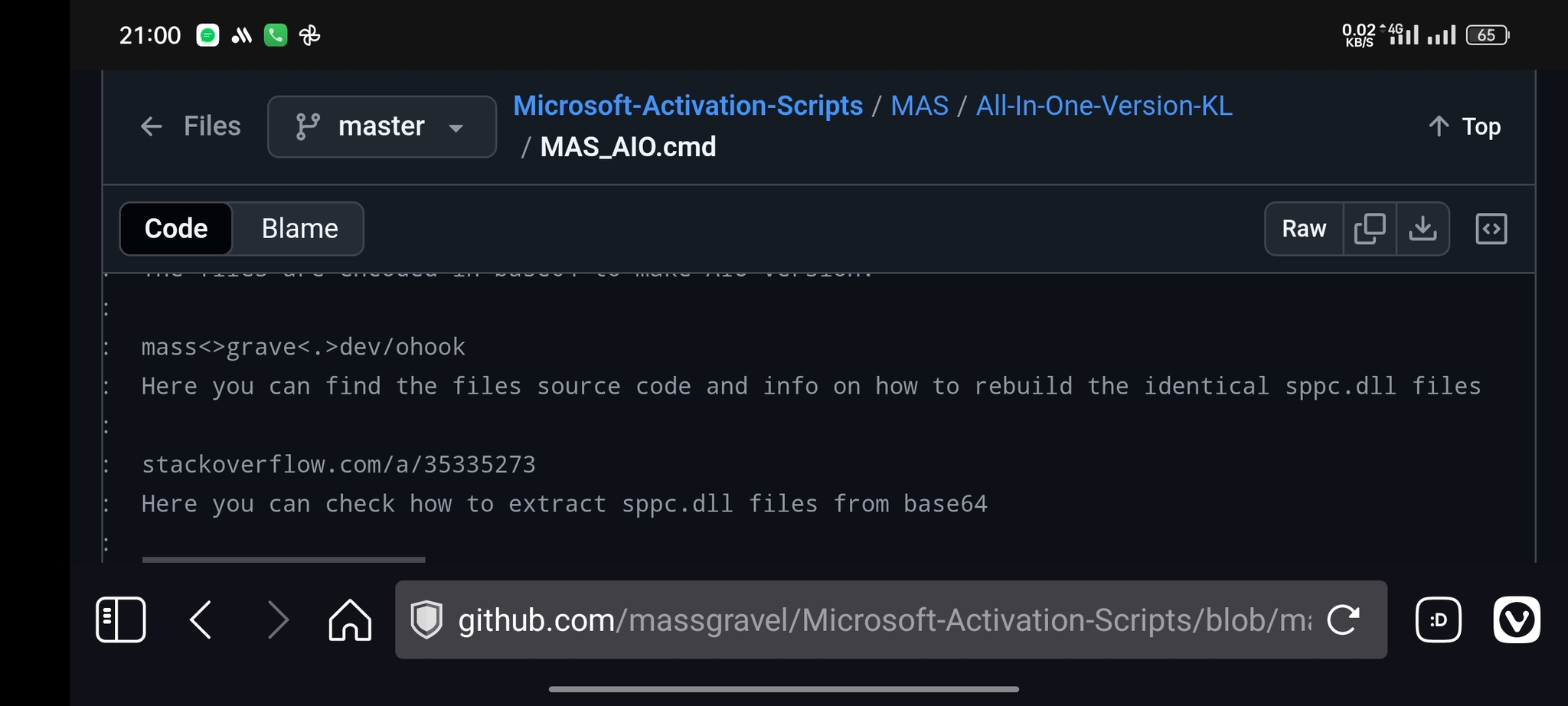Open the MAS folder breadcrumb
The width and height of the screenshot is (1568, 706).
919,106
